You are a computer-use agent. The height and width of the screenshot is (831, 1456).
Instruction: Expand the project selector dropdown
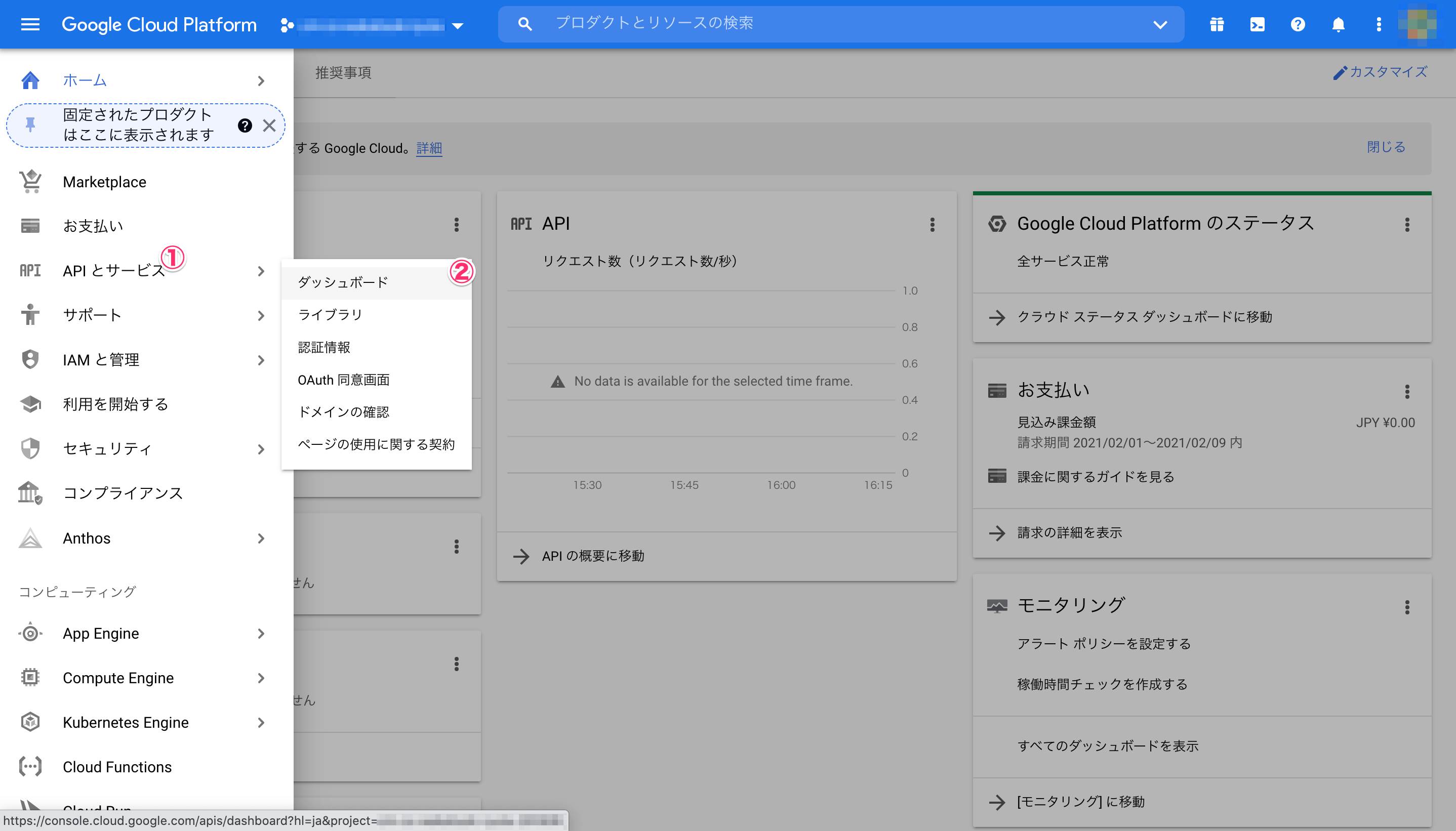457,26
